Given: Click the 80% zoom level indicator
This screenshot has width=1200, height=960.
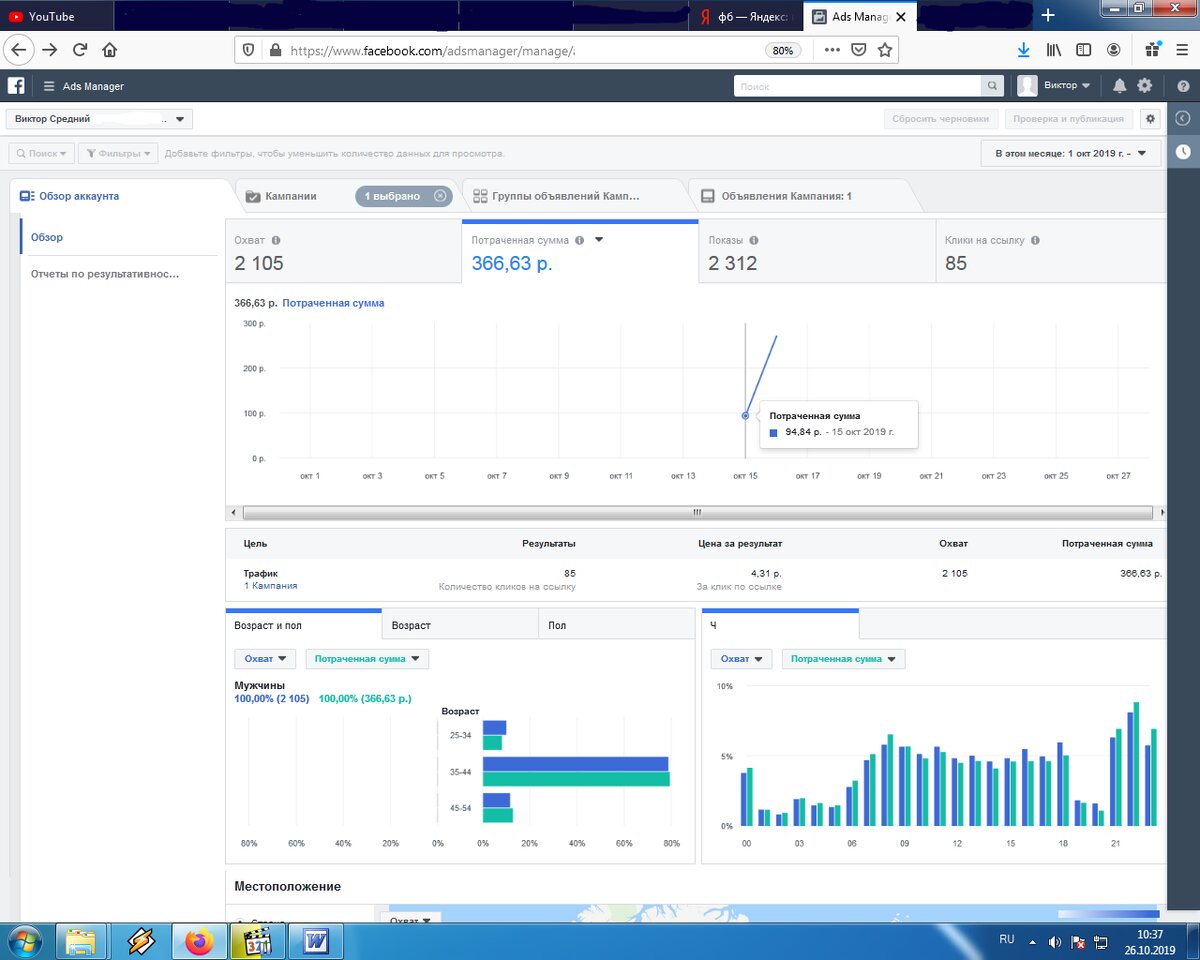Looking at the screenshot, I should pyautogui.click(x=783, y=50).
